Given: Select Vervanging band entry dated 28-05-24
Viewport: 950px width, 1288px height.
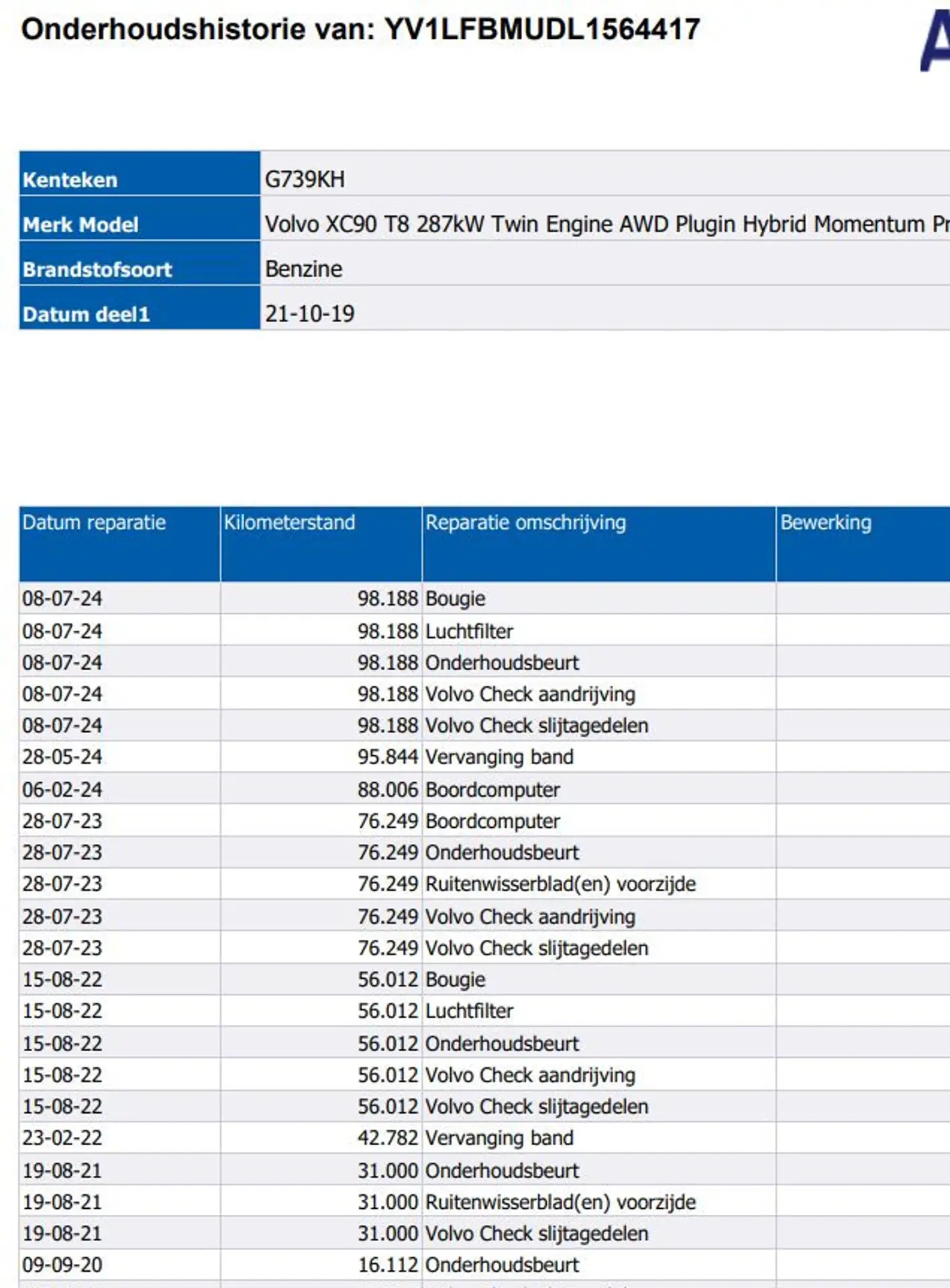Looking at the screenshot, I should [500, 757].
